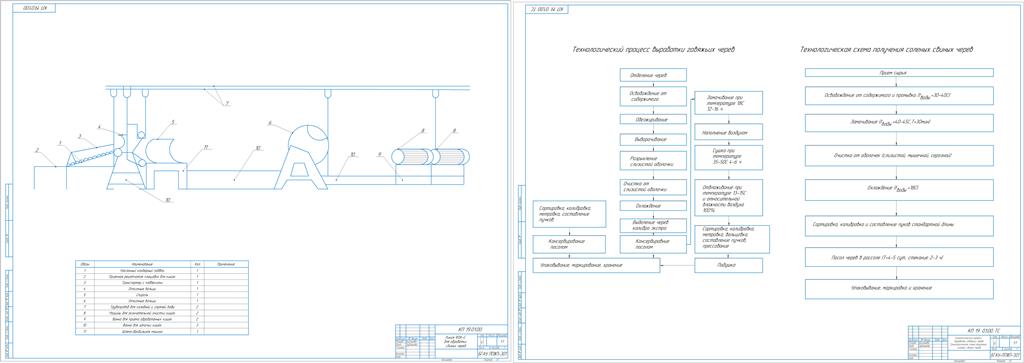Click the single-word "Охлаждение" box
Image resolution: width=1024 pixels, height=363 pixels.
pyautogui.click(x=653, y=206)
